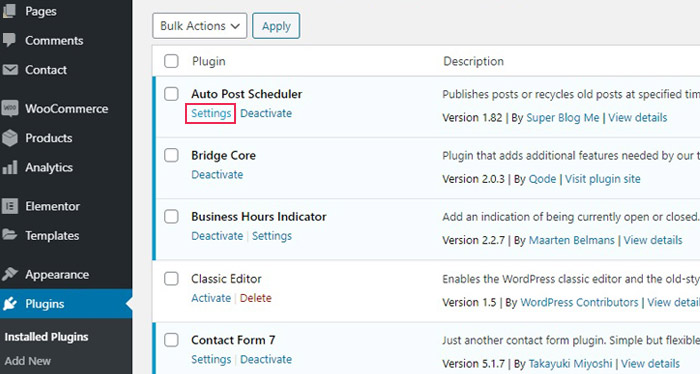Go to Add New under Plugins

[x=28, y=361]
